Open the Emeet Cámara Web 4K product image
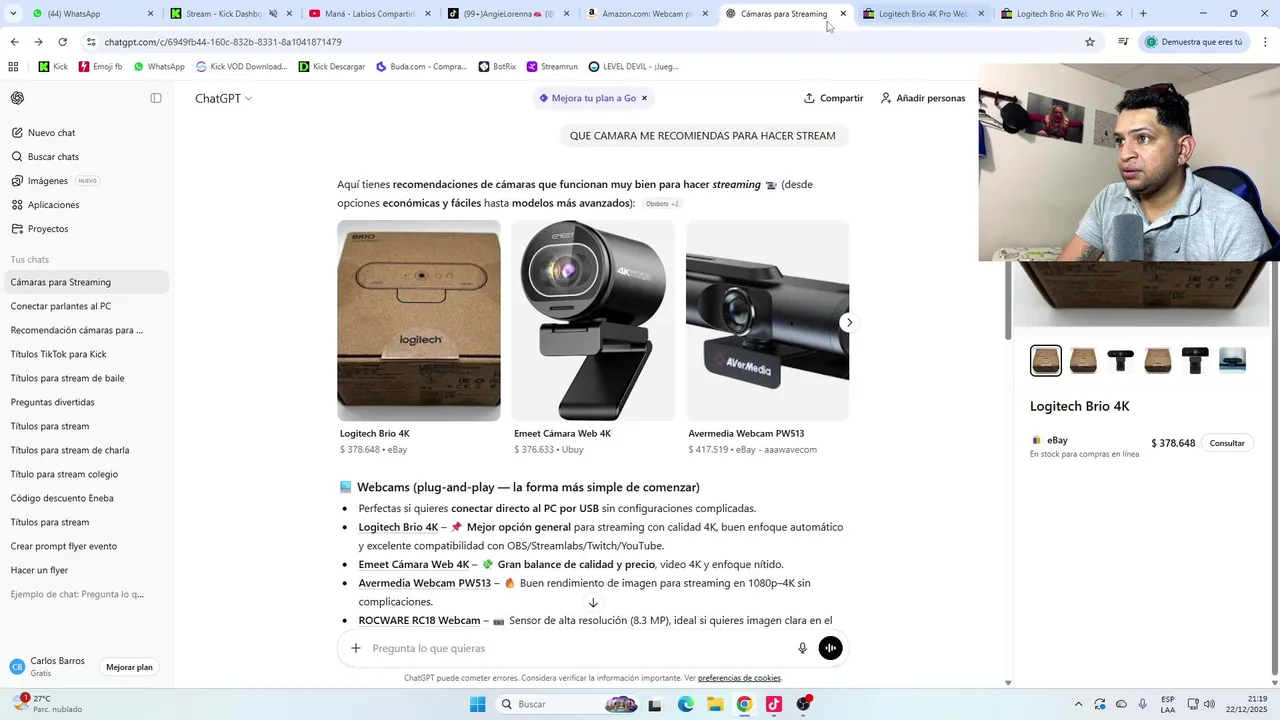 [x=593, y=320]
